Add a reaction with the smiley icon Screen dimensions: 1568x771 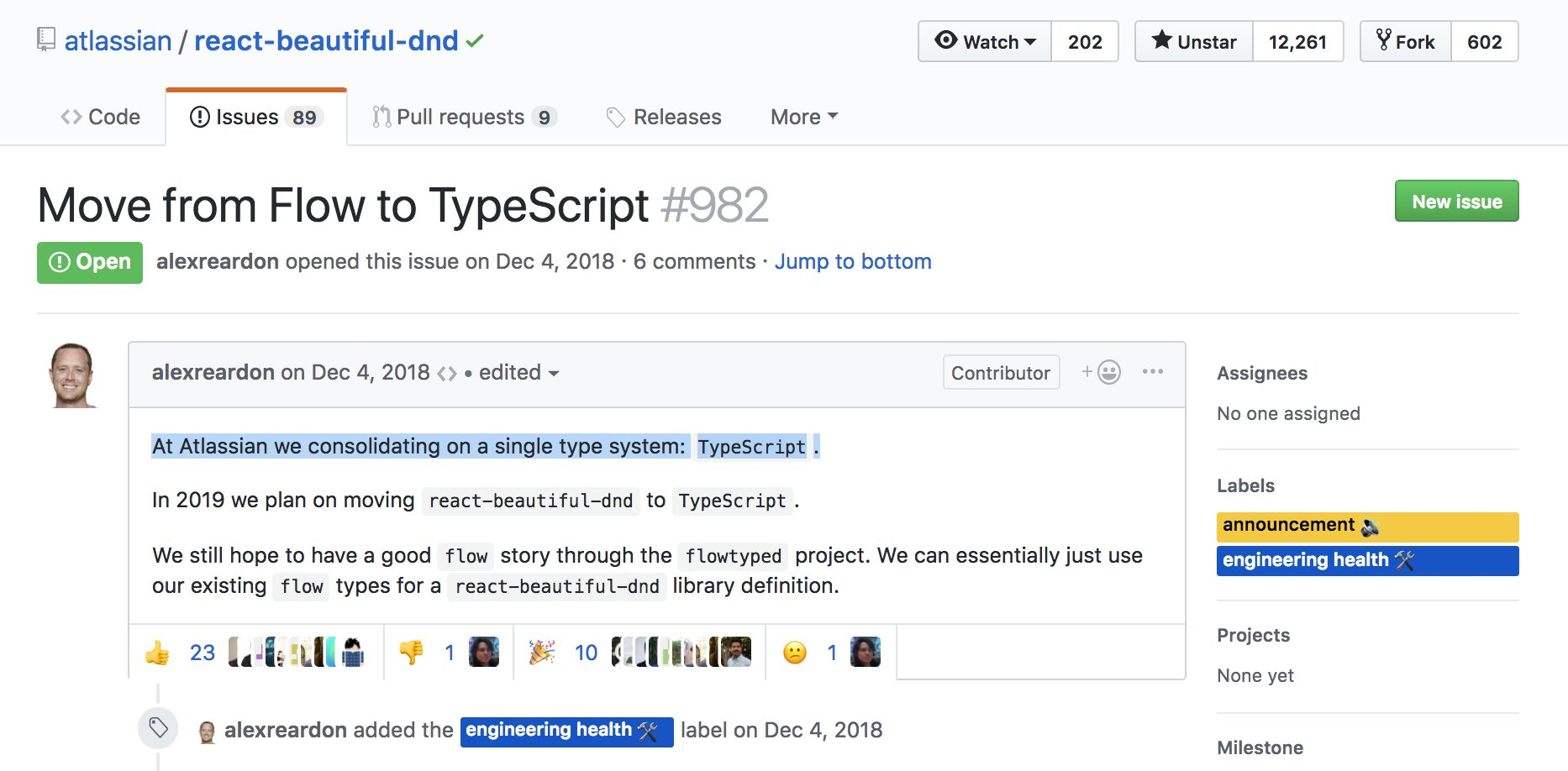[1101, 372]
